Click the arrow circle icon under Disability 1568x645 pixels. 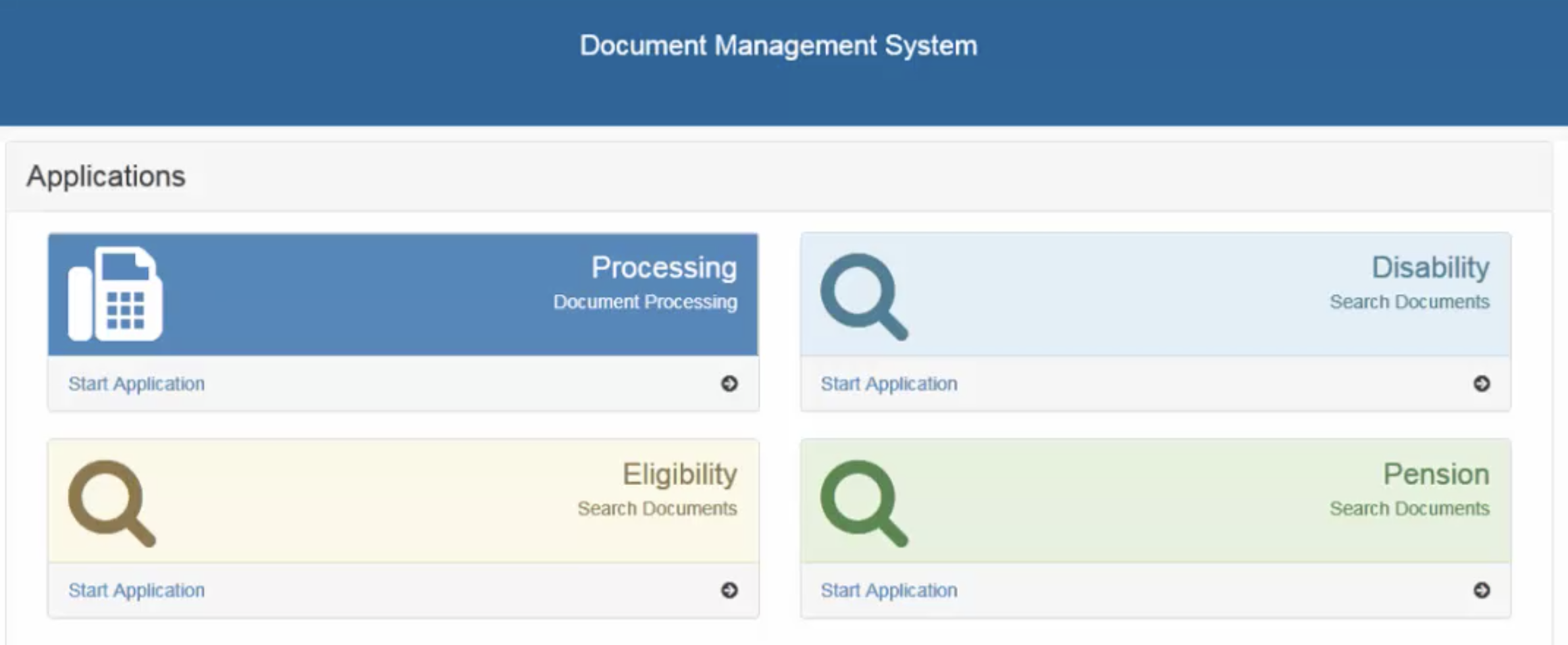[x=1481, y=384]
